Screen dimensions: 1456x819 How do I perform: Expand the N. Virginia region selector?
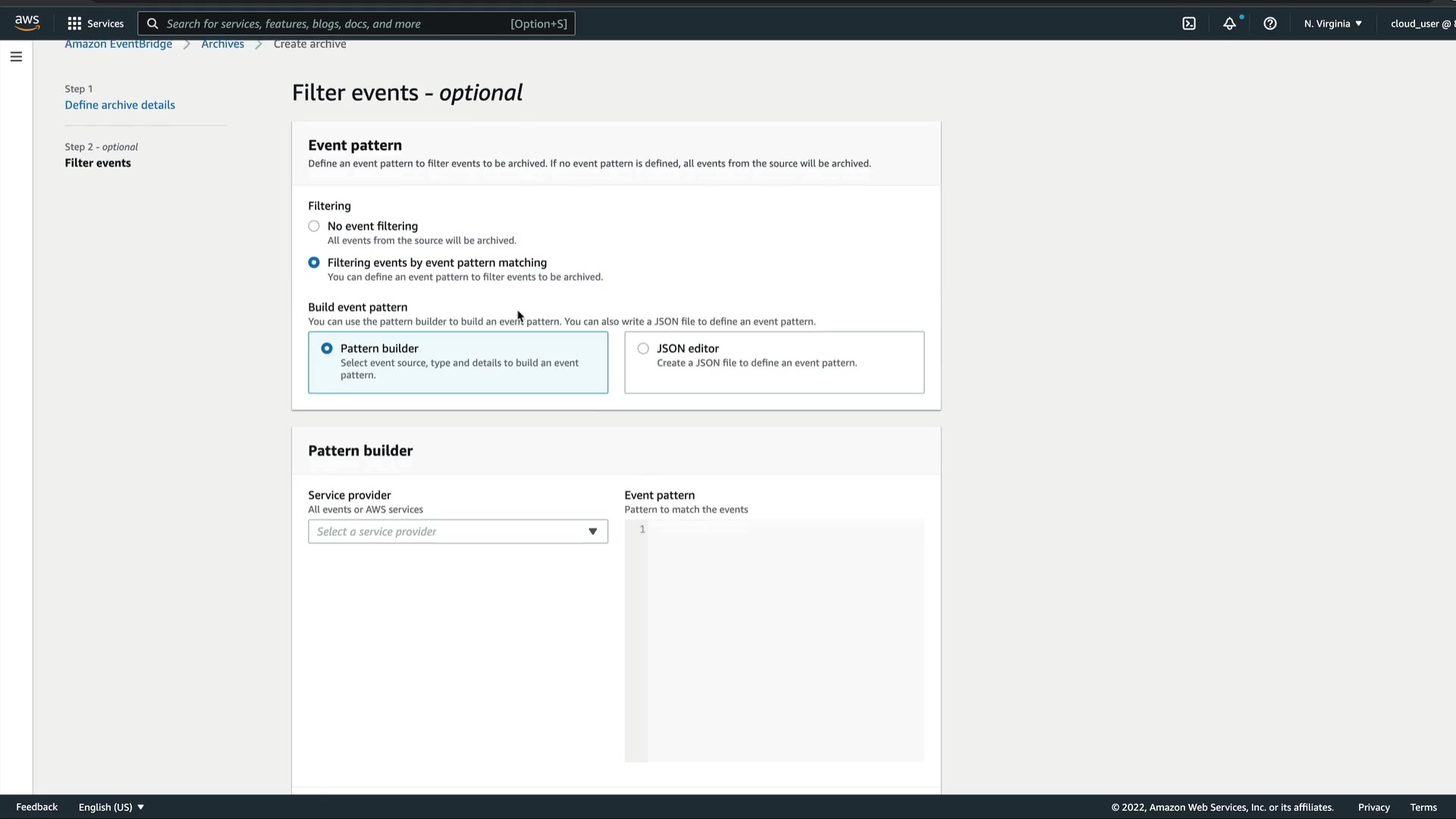[x=1332, y=24]
